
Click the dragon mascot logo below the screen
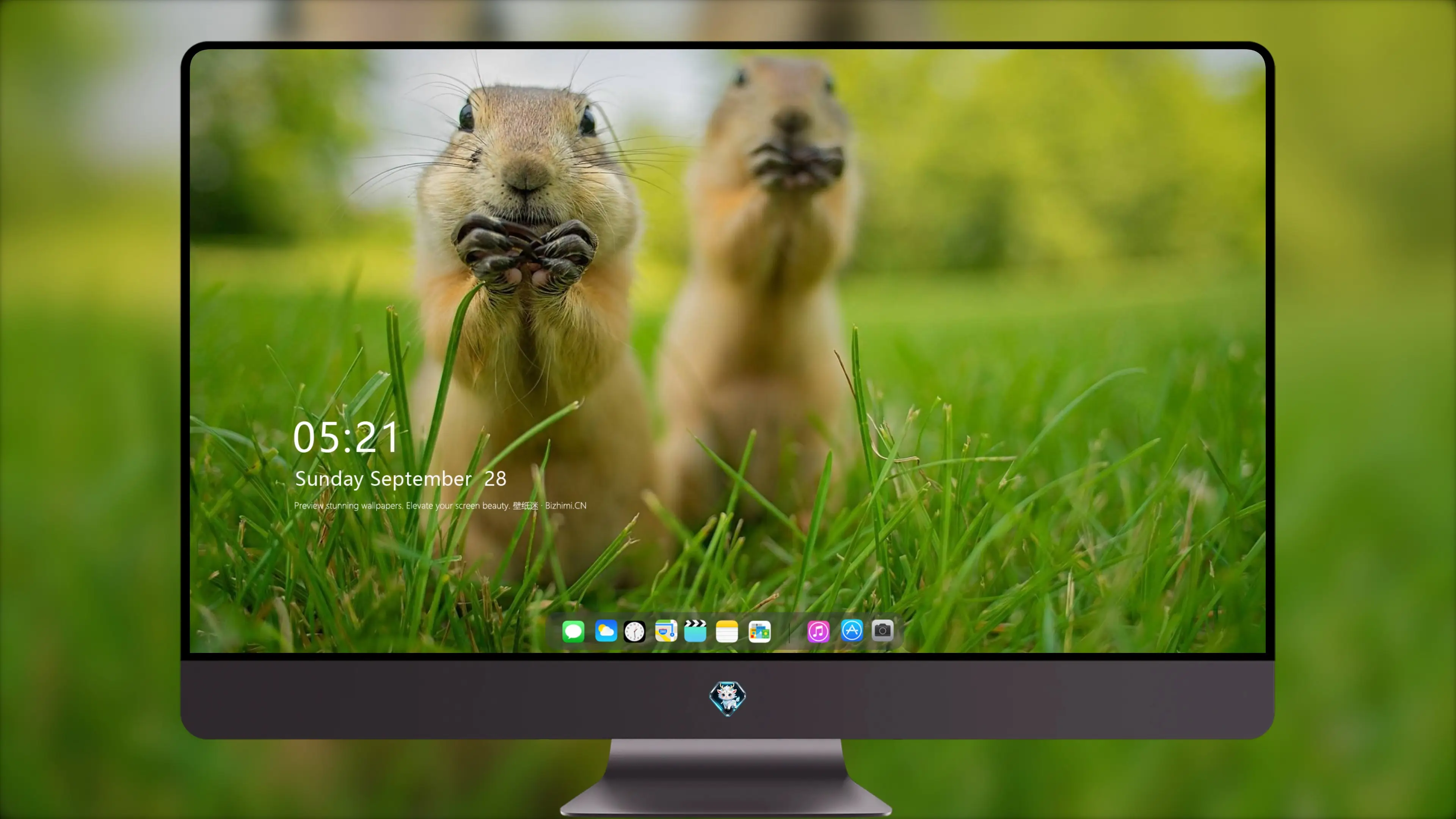(728, 698)
